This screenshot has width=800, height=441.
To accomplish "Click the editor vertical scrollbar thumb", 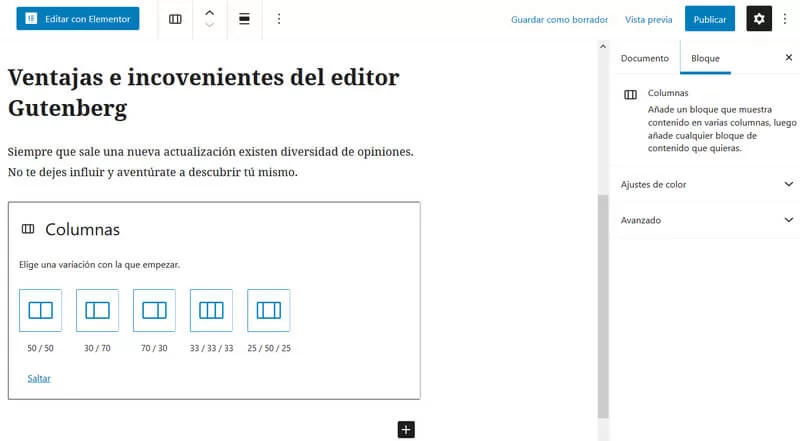I will pos(603,306).
